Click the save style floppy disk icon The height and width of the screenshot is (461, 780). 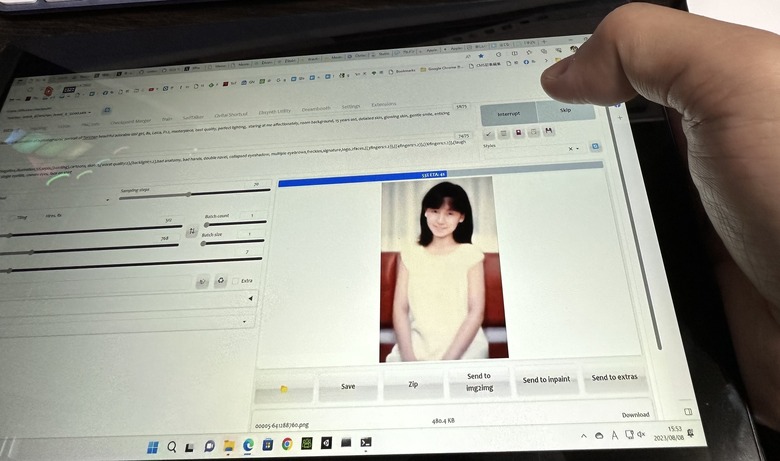point(549,131)
